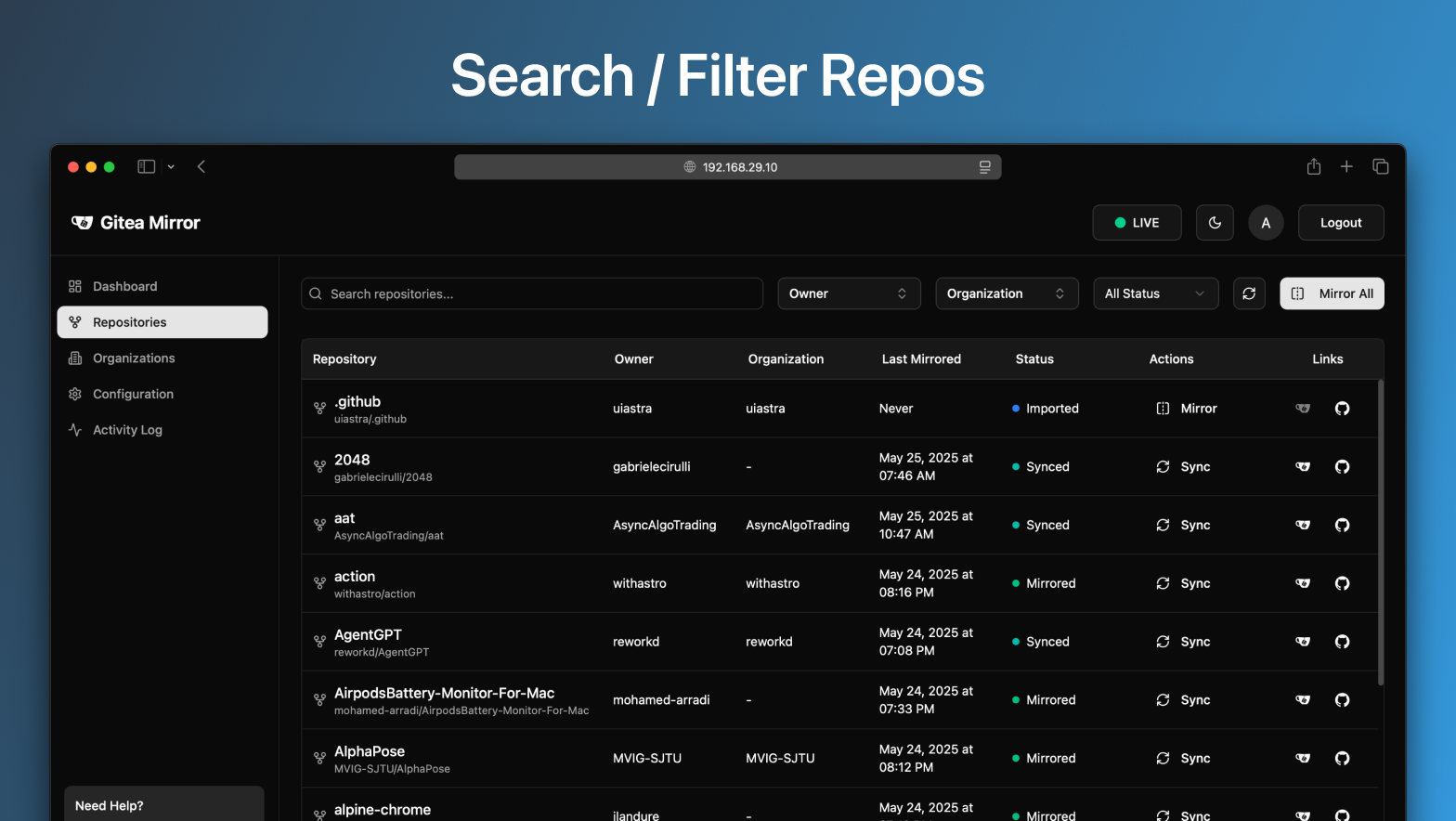Go back using the browser back arrow
This screenshot has height=821, width=1456.
click(201, 166)
